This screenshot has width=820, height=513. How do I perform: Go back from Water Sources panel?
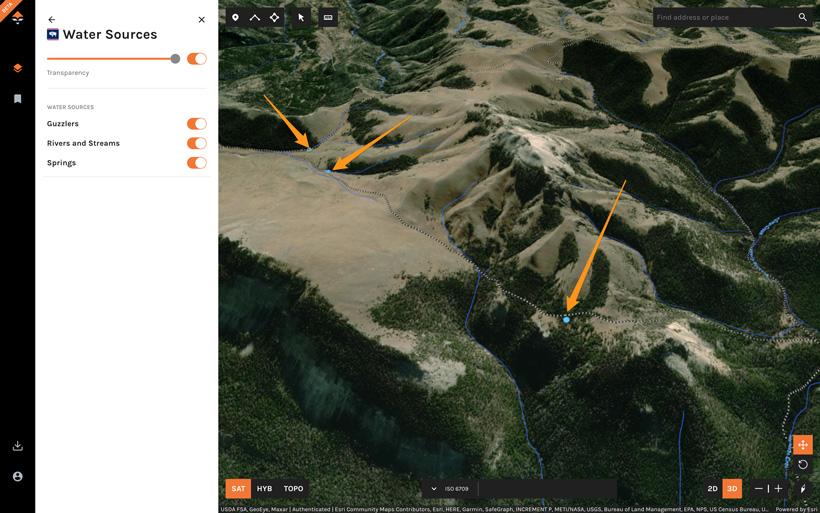[51, 19]
